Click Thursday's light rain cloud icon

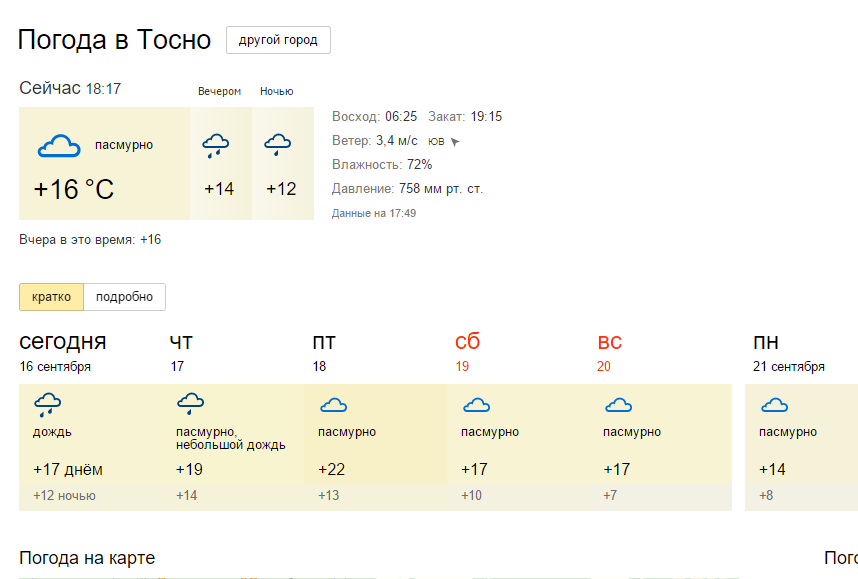pyautogui.click(x=190, y=405)
